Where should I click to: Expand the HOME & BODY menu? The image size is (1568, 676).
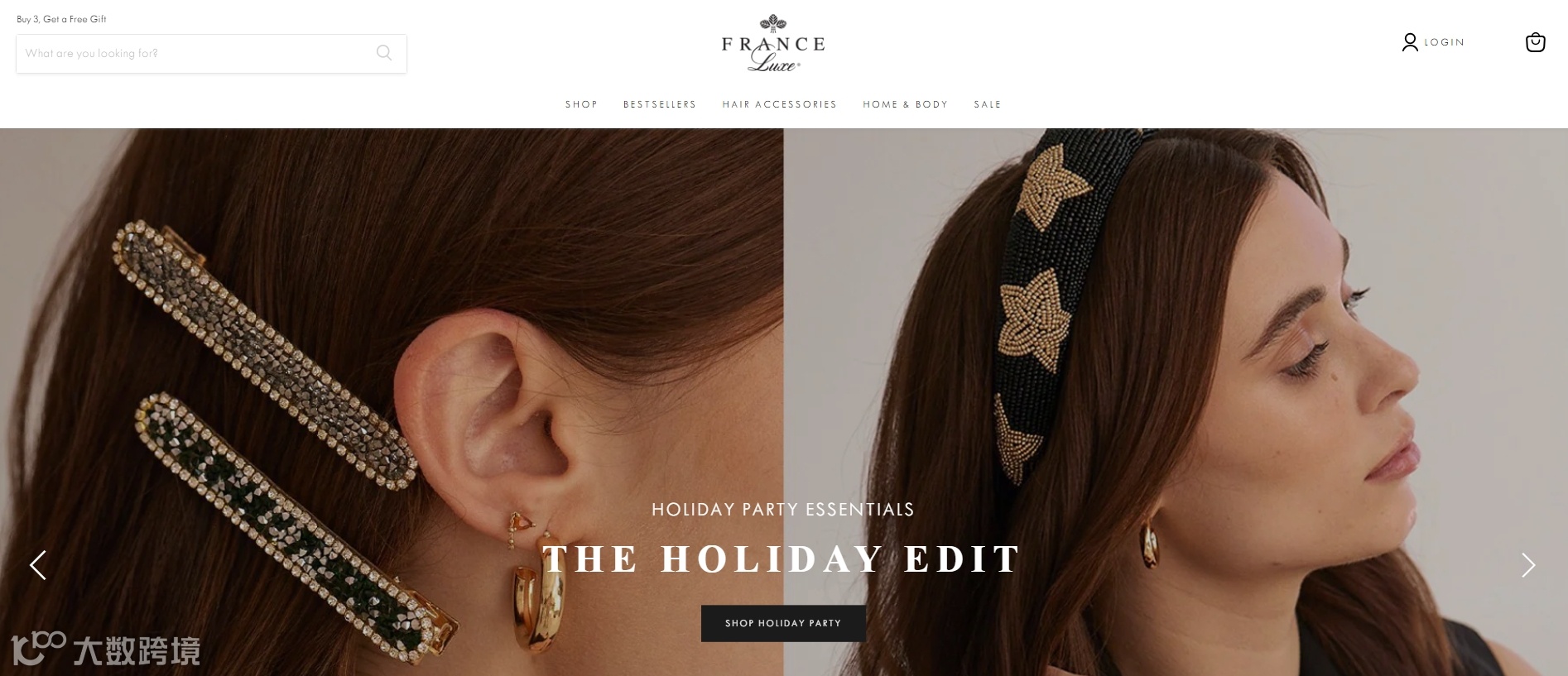tap(905, 104)
